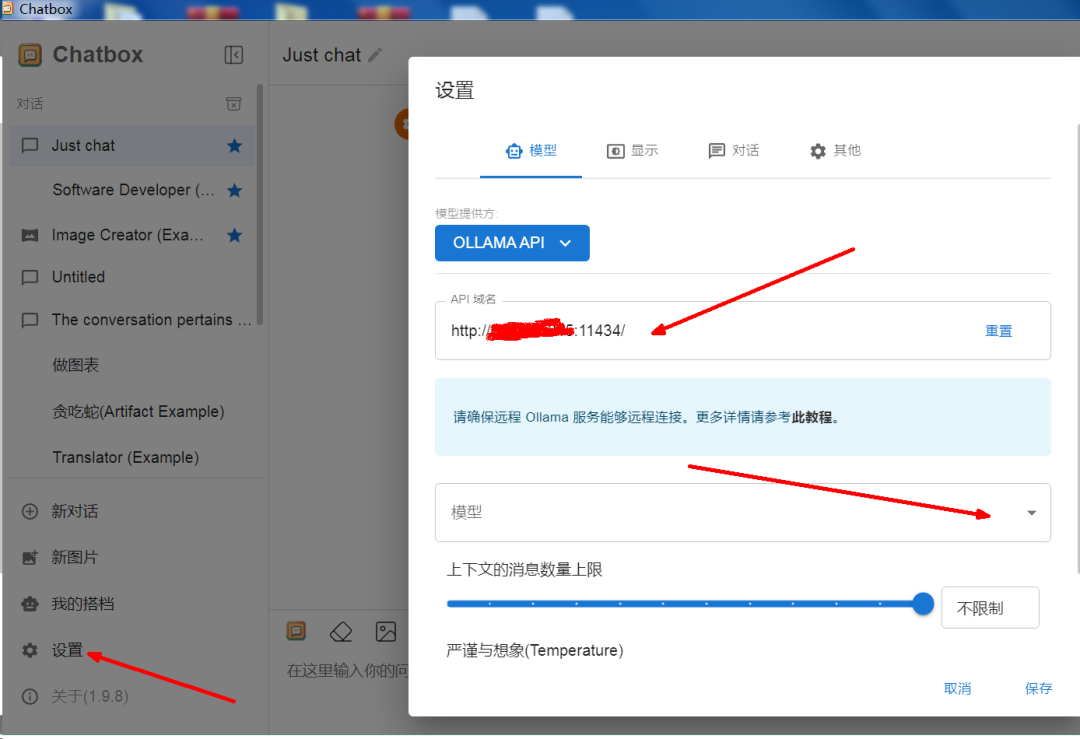
Task: Edit Just chat title with pencil icon
Action: pyautogui.click(x=375, y=55)
